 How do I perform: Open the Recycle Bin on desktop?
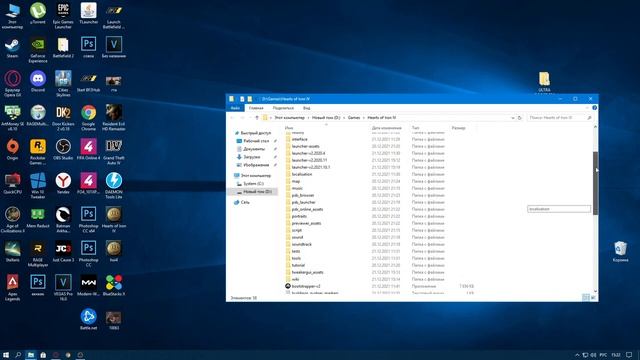pyautogui.click(x=620, y=251)
